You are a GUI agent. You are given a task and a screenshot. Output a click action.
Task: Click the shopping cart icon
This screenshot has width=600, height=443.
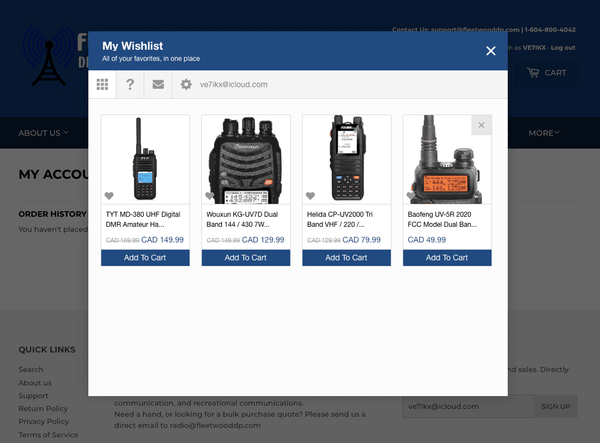click(x=533, y=72)
